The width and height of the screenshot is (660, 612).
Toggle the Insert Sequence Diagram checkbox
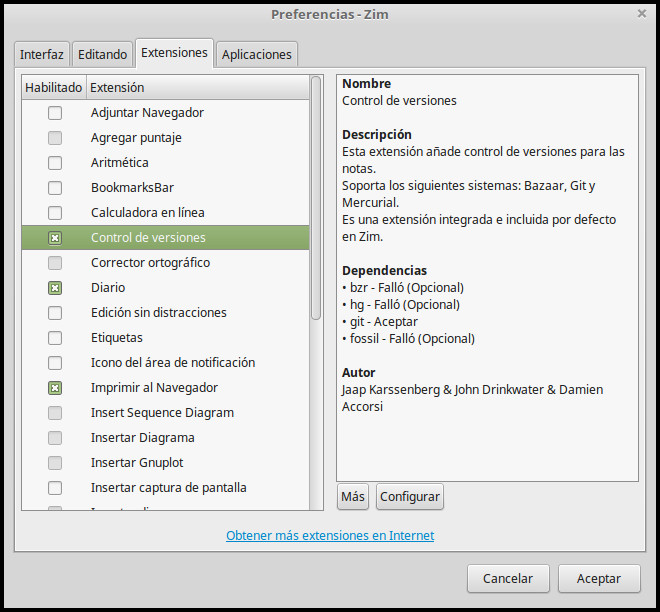pos(55,413)
